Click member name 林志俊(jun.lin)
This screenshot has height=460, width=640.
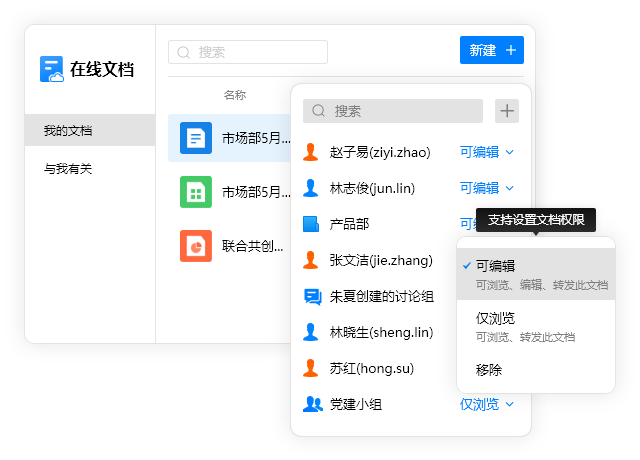(372, 188)
